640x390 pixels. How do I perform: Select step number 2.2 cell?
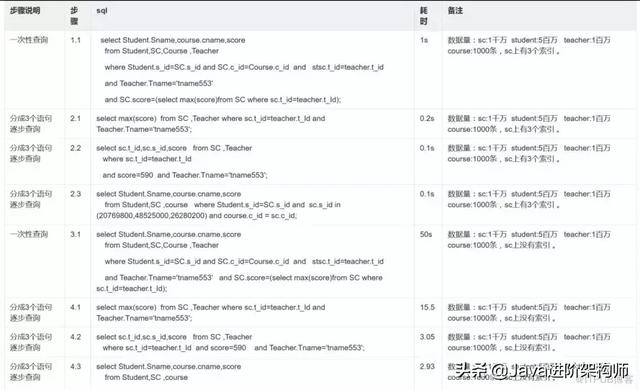tap(76, 148)
